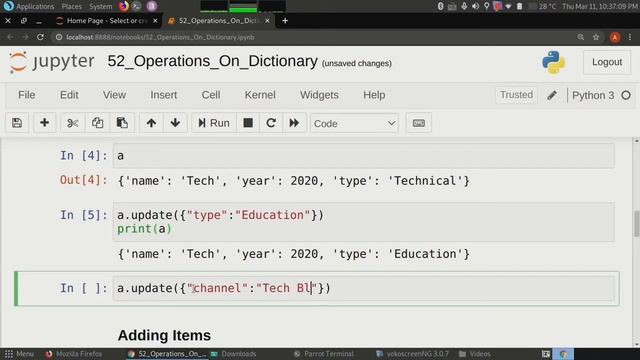Reload the page in the browser
The width and height of the screenshot is (640, 360).
click(x=40, y=37)
